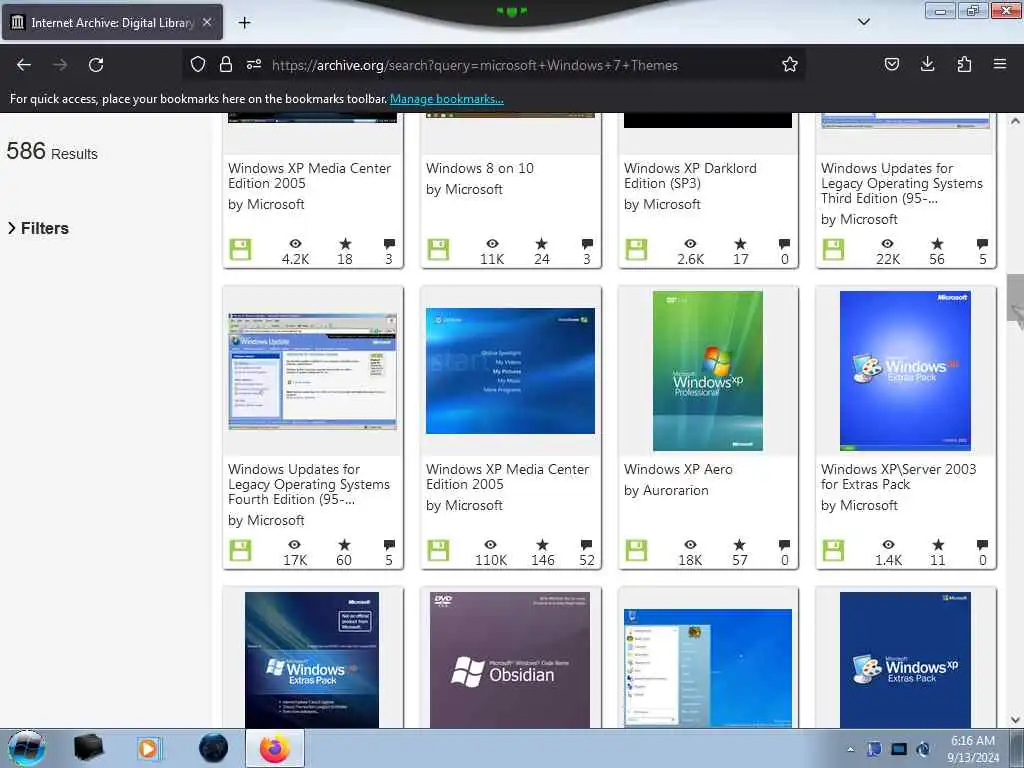This screenshot has width=1024, height=768.
Task: Open the Windows Start menu orb
Action: tap(26, 748)
